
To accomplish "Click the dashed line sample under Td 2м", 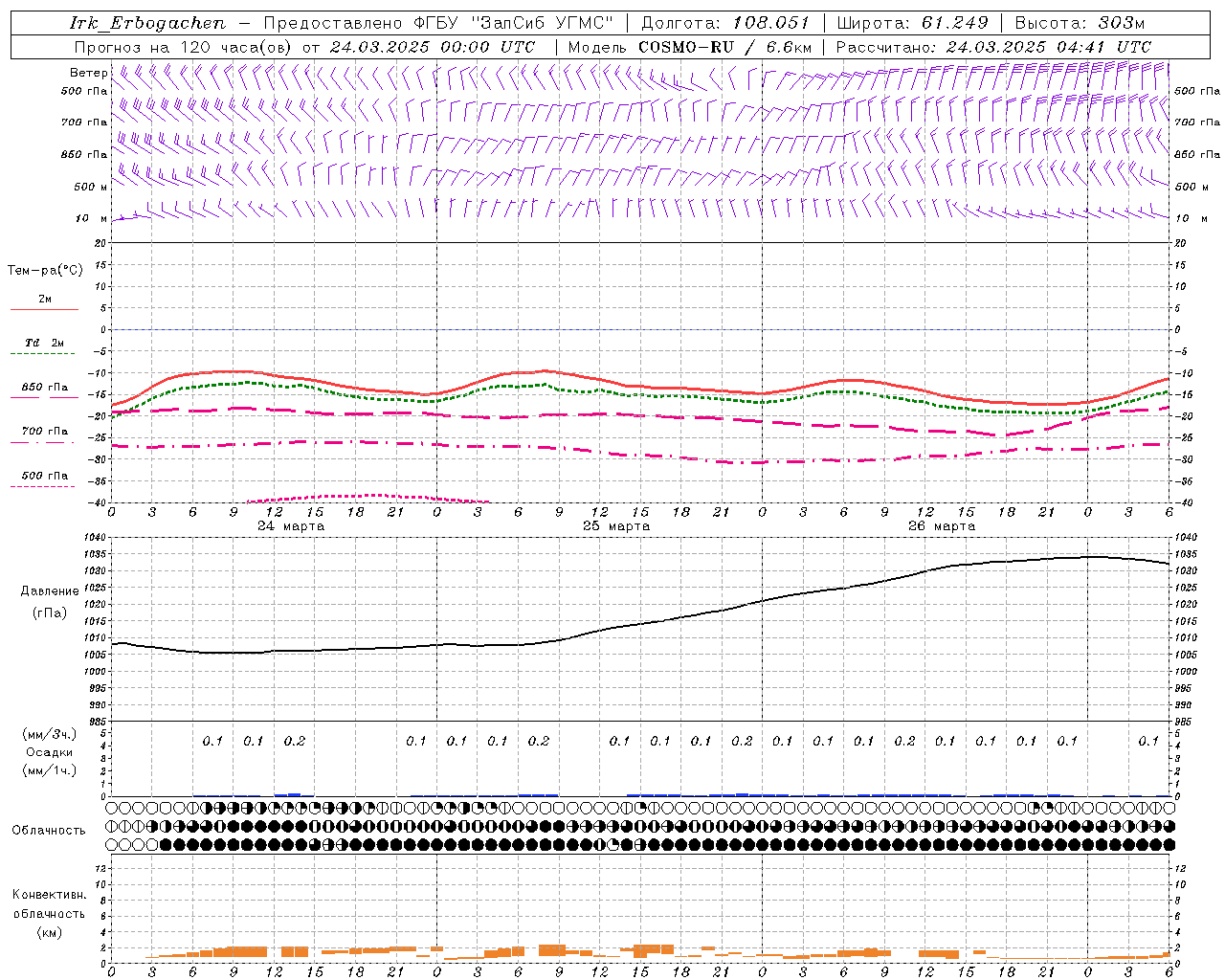I will pos(43,354).
